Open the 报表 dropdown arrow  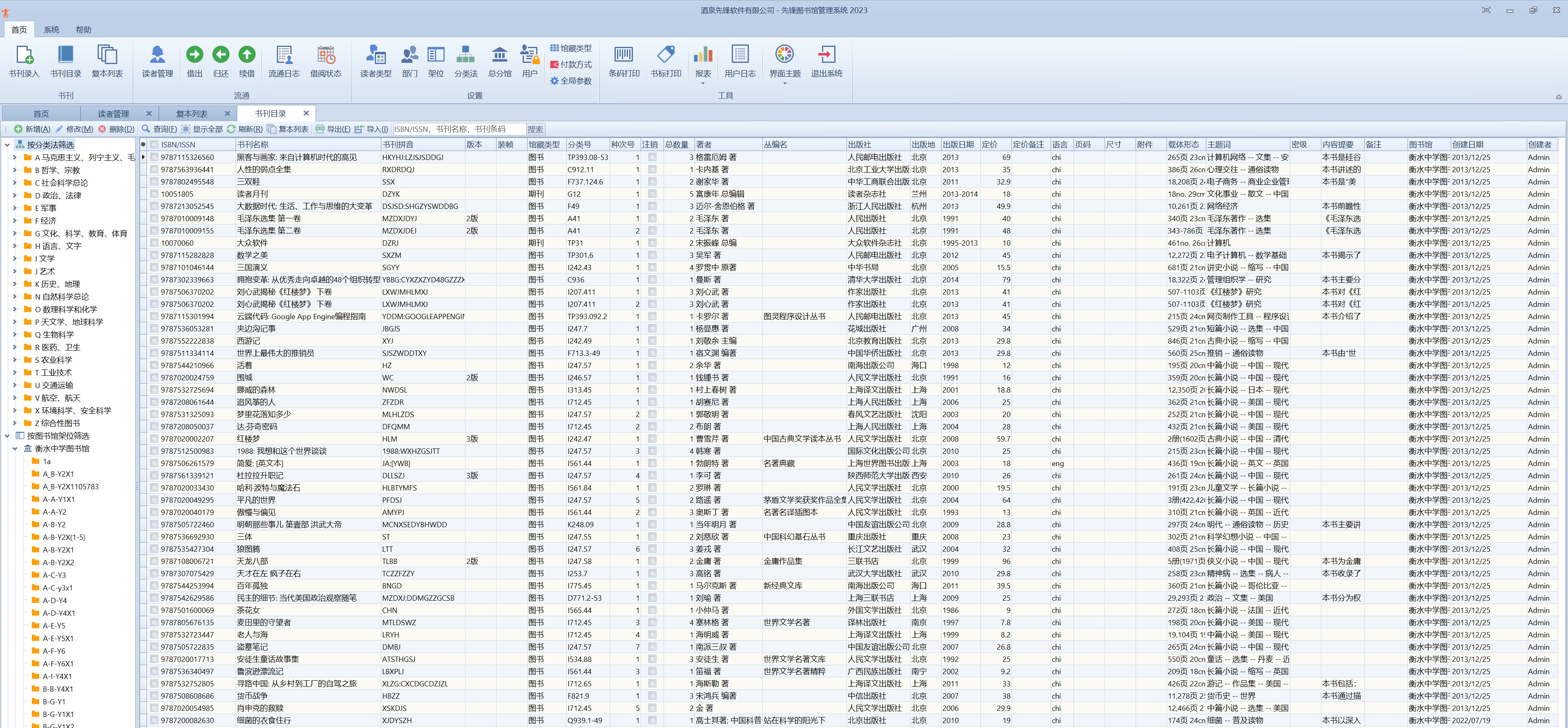(x=702, y=83)
